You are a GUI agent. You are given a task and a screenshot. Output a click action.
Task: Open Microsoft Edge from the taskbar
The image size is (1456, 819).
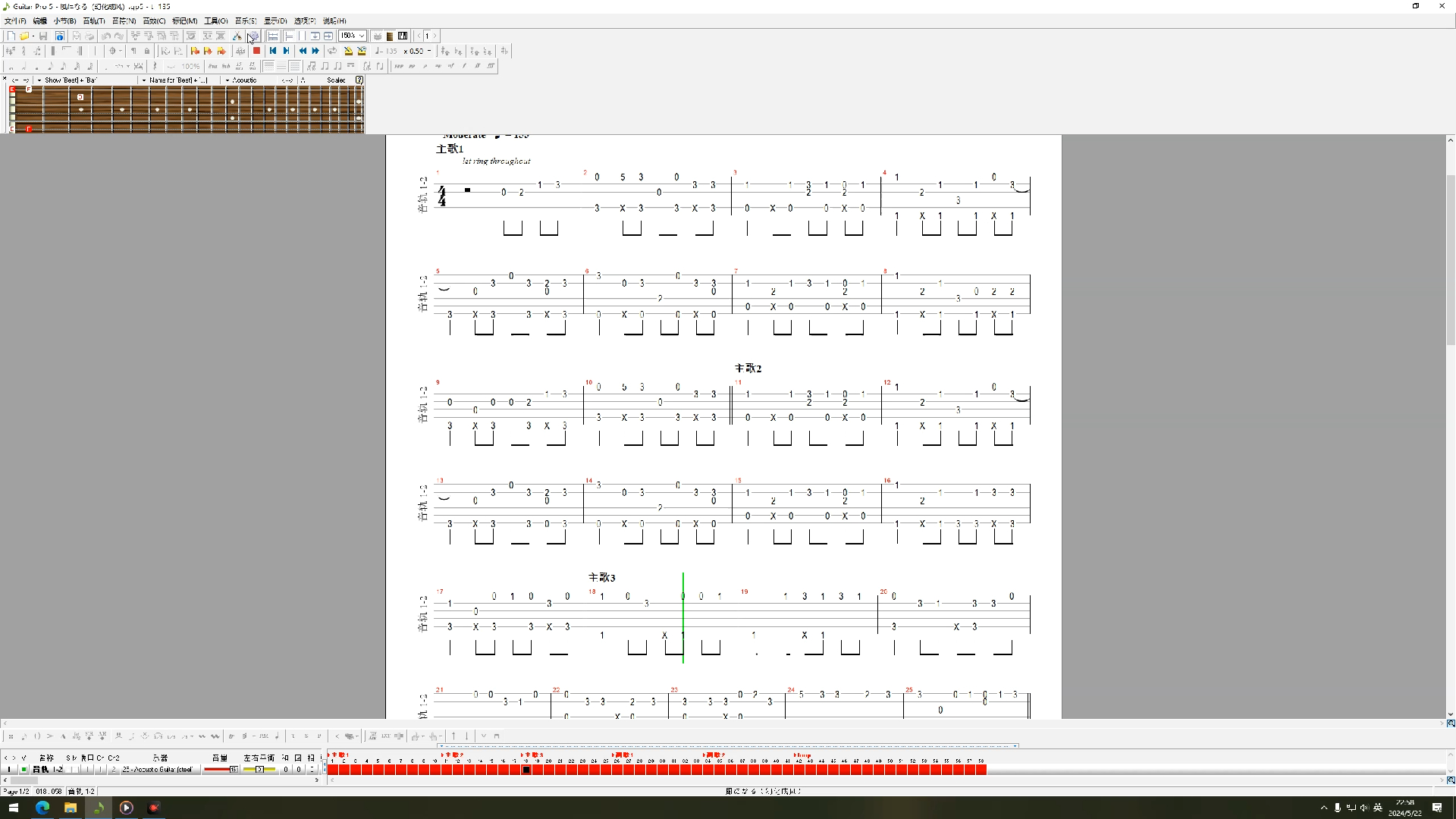42,808
